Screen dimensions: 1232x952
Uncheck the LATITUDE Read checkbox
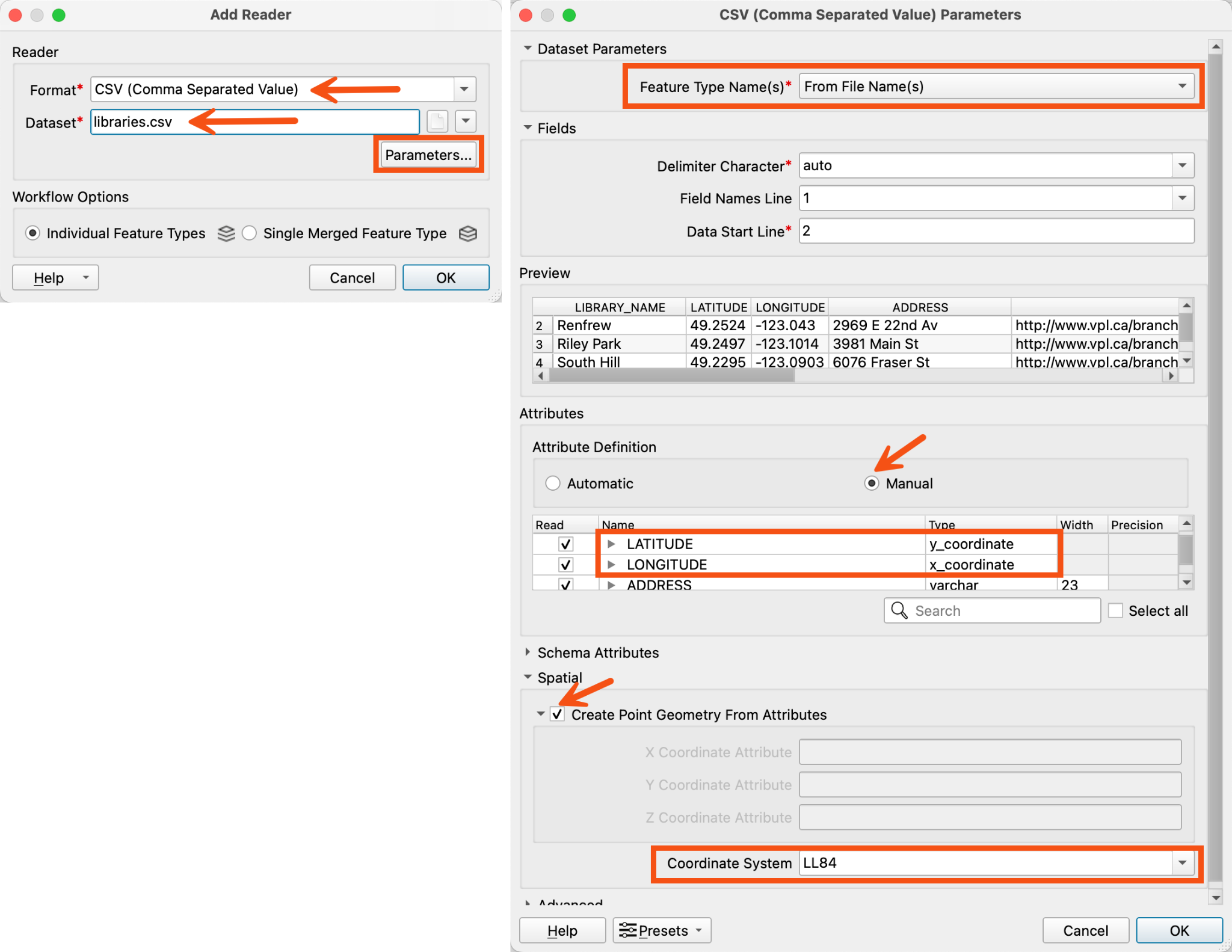[x=565, y=544]
